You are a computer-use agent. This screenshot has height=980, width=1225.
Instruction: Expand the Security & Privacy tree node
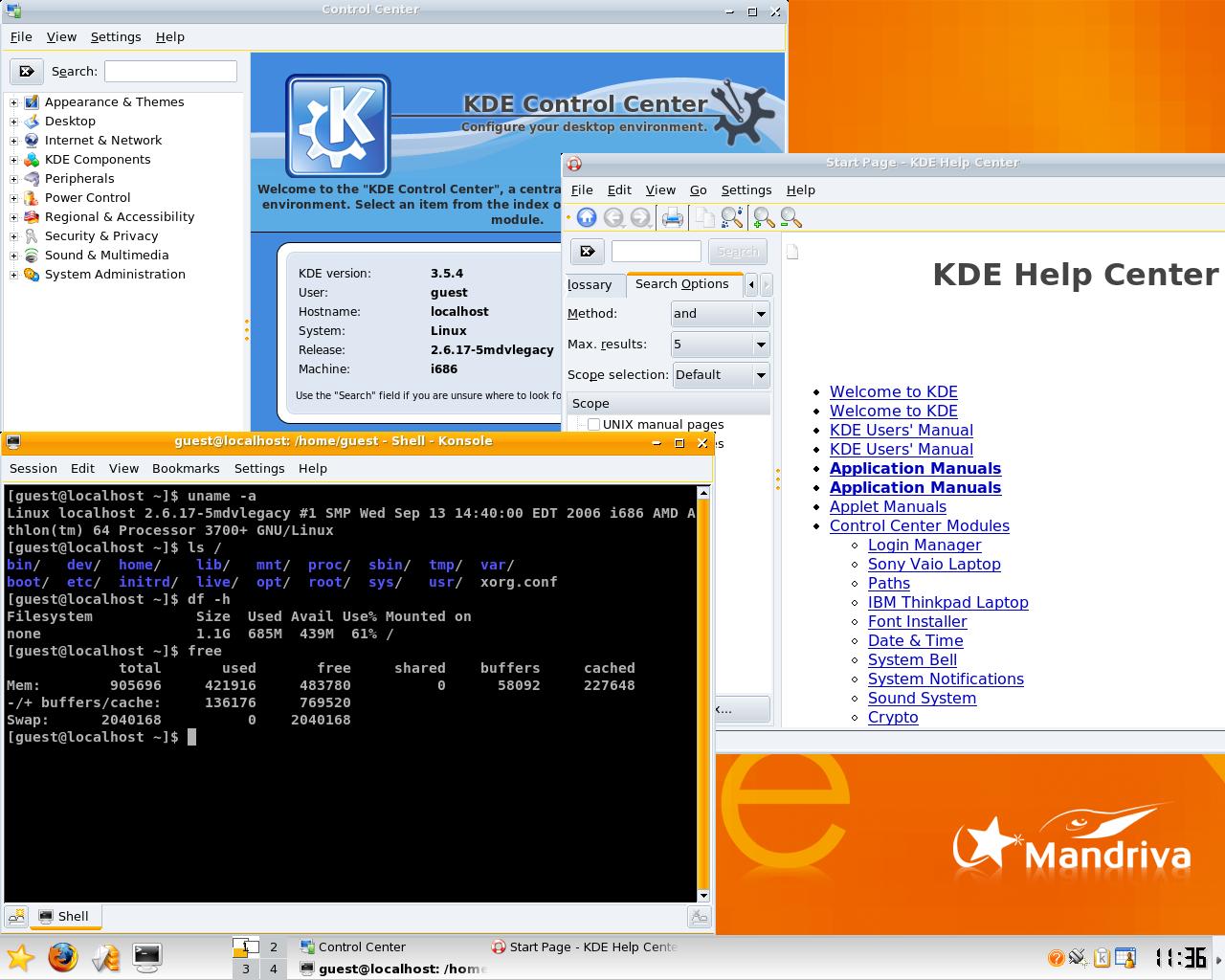(13, 235)
